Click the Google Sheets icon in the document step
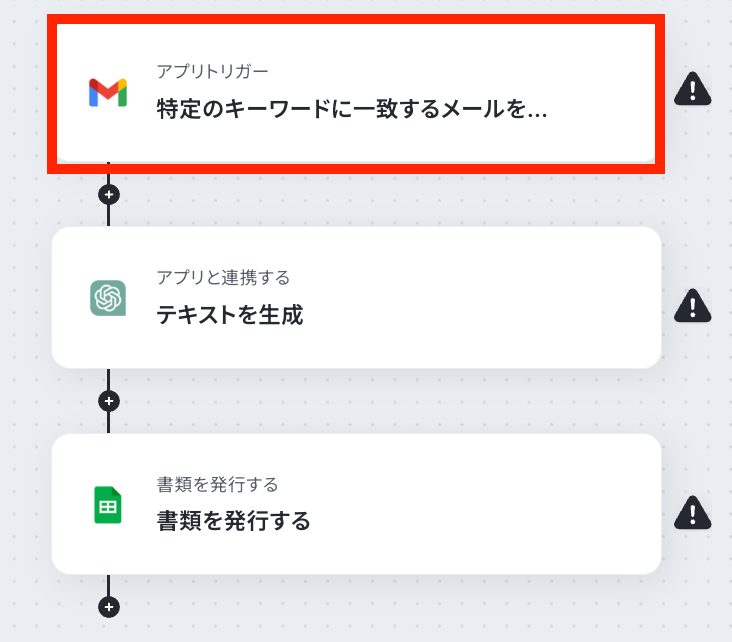The image size is (732, 642). pyautogui.click(x=108, y=505)
